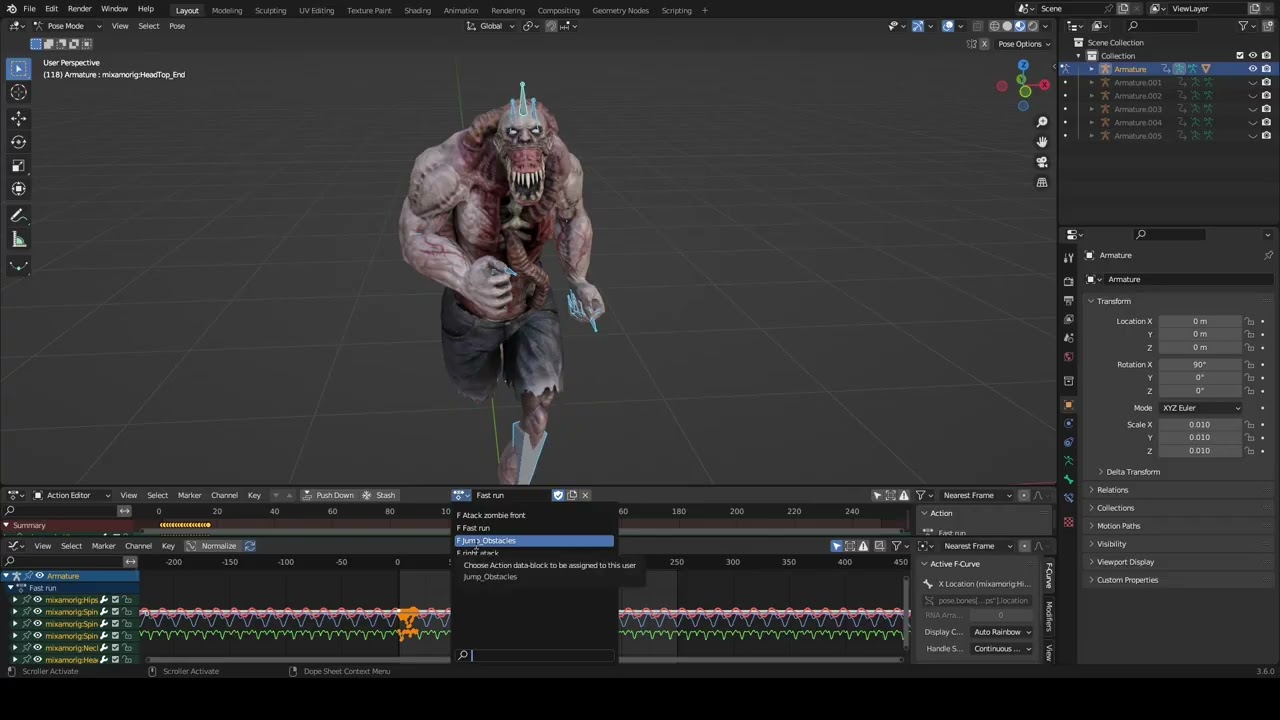Viewport: 1280px width, 720px height.
Task: Open the action browse dropdown icon
Action: [461, 495]
